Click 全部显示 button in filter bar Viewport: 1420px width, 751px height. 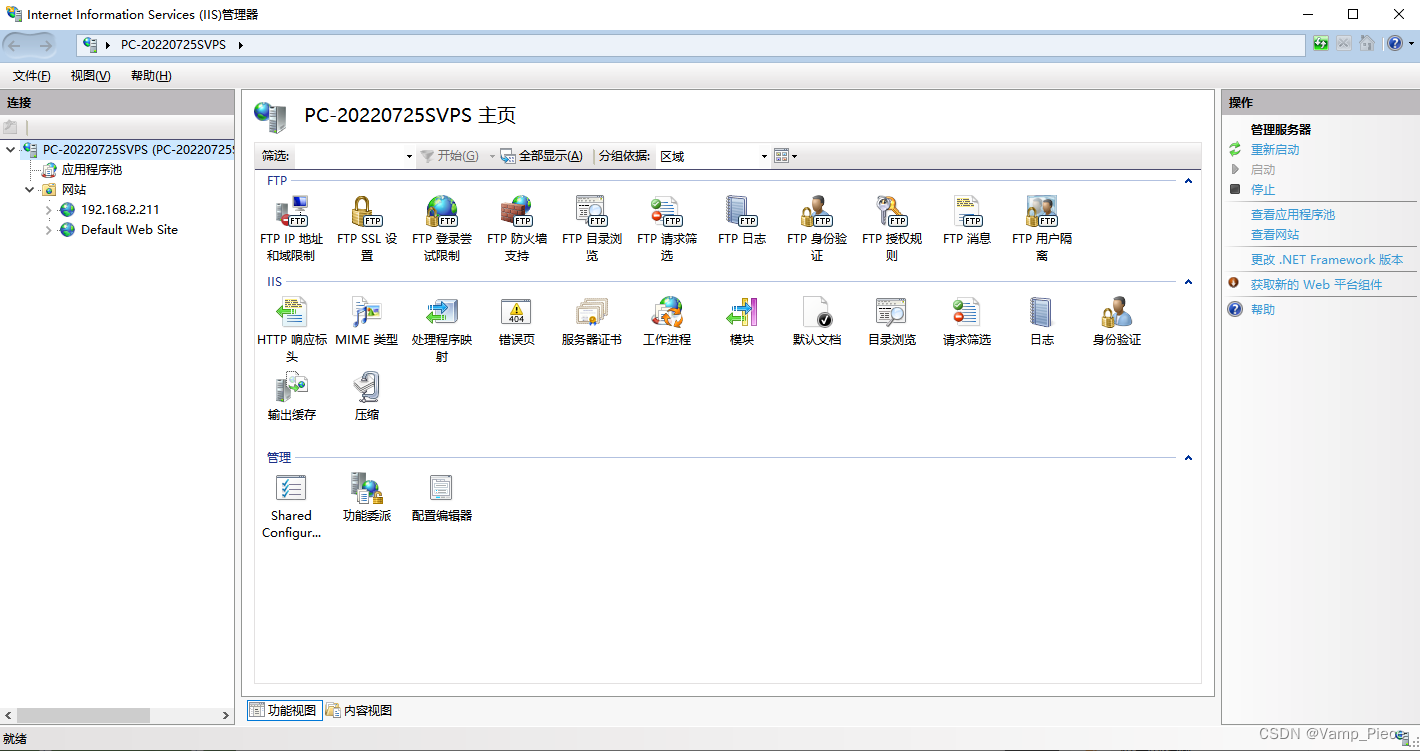pos(542,156)
